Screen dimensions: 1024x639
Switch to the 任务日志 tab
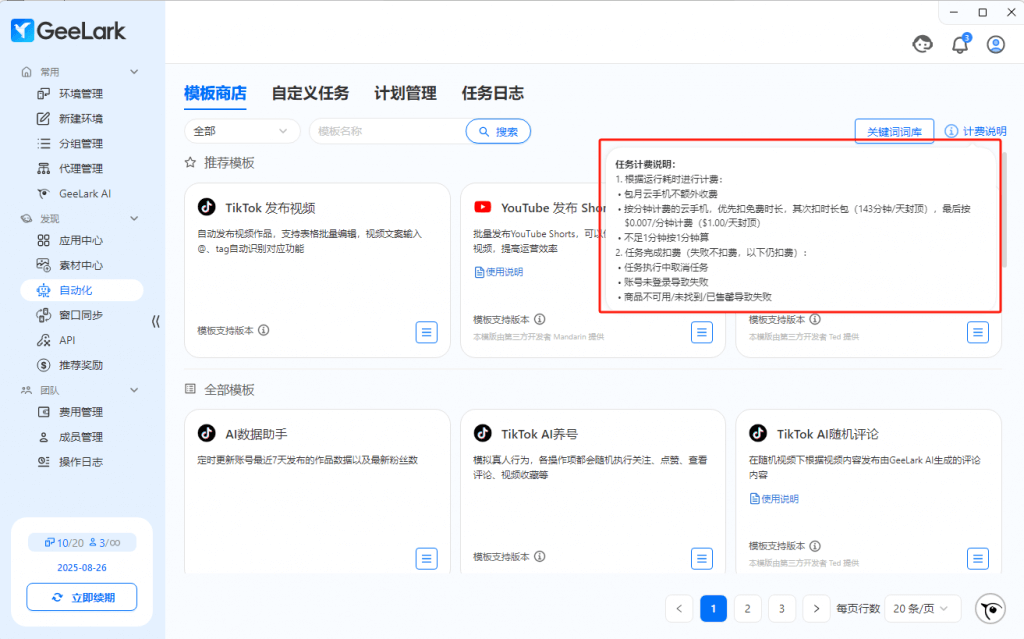[492, 93]
